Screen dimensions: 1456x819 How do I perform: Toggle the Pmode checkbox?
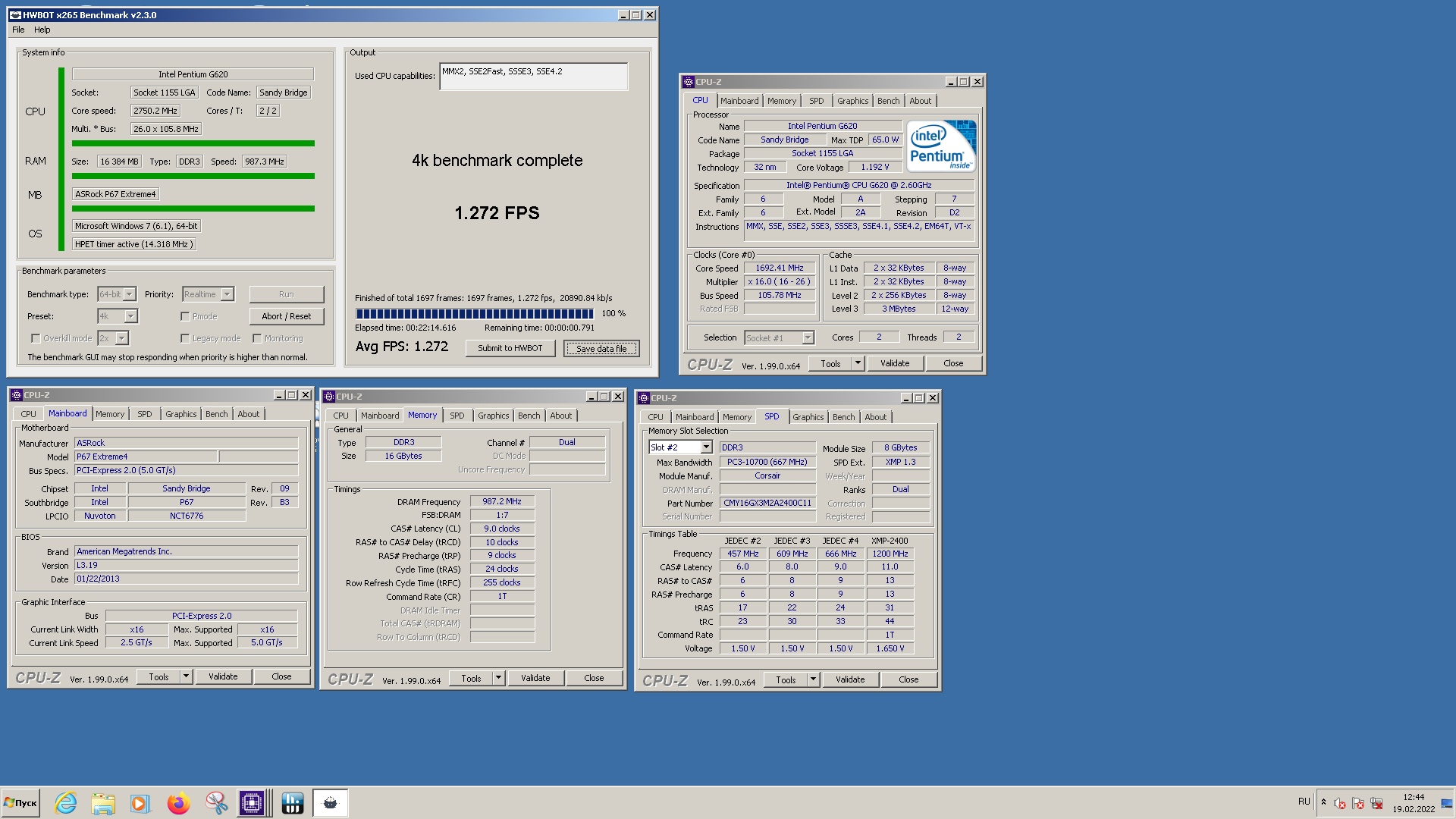click(x=185, y=316)
